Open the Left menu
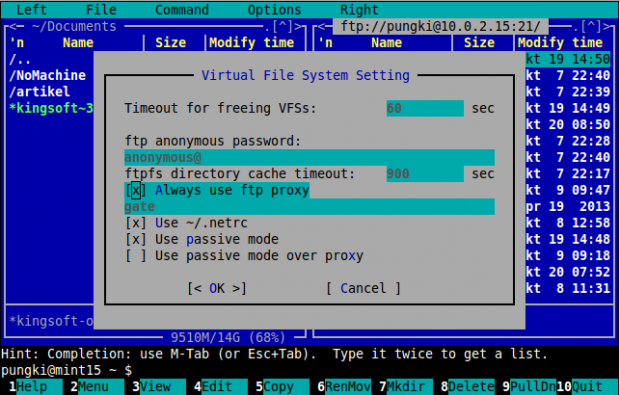620x395 pixels. pos(31,9)
